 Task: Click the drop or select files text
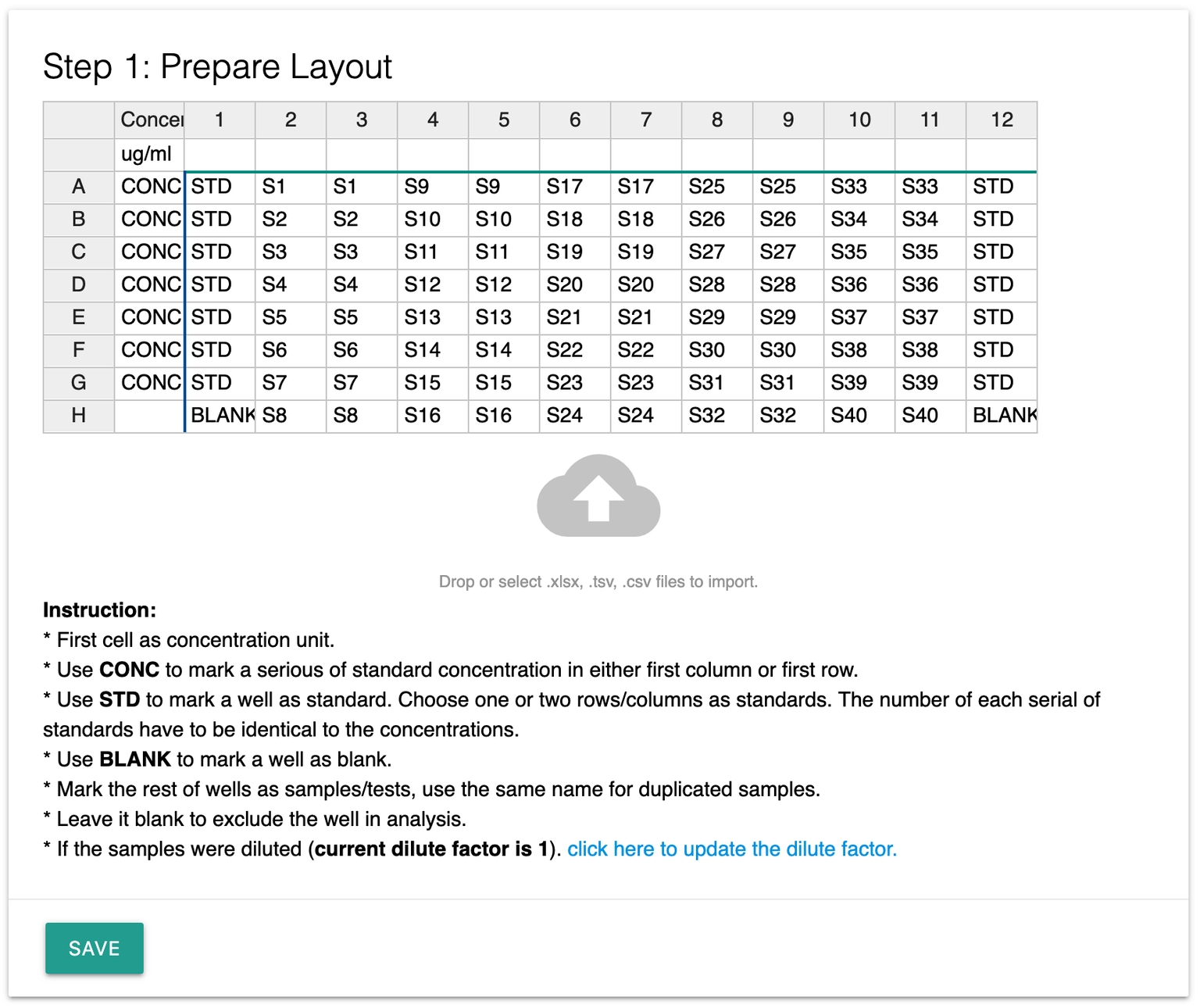pos(598,582)
